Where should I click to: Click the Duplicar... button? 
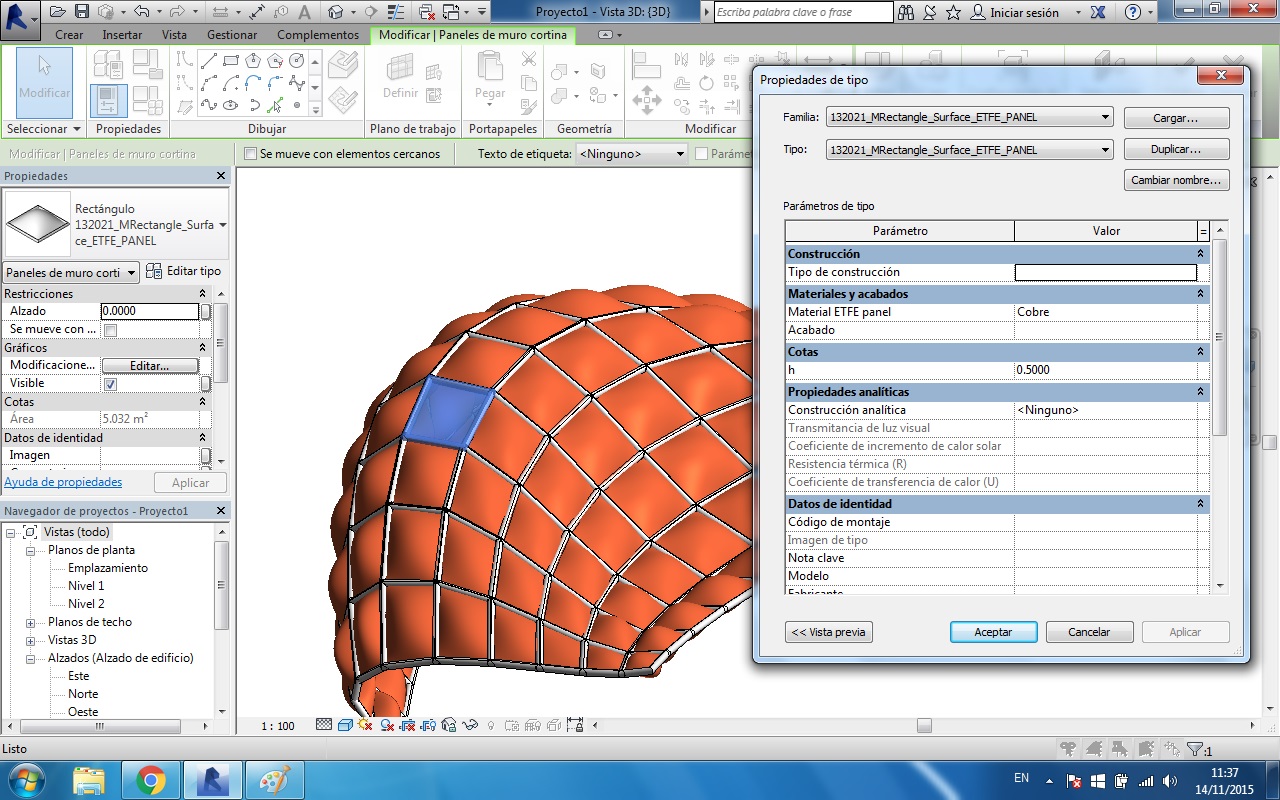1176,149
